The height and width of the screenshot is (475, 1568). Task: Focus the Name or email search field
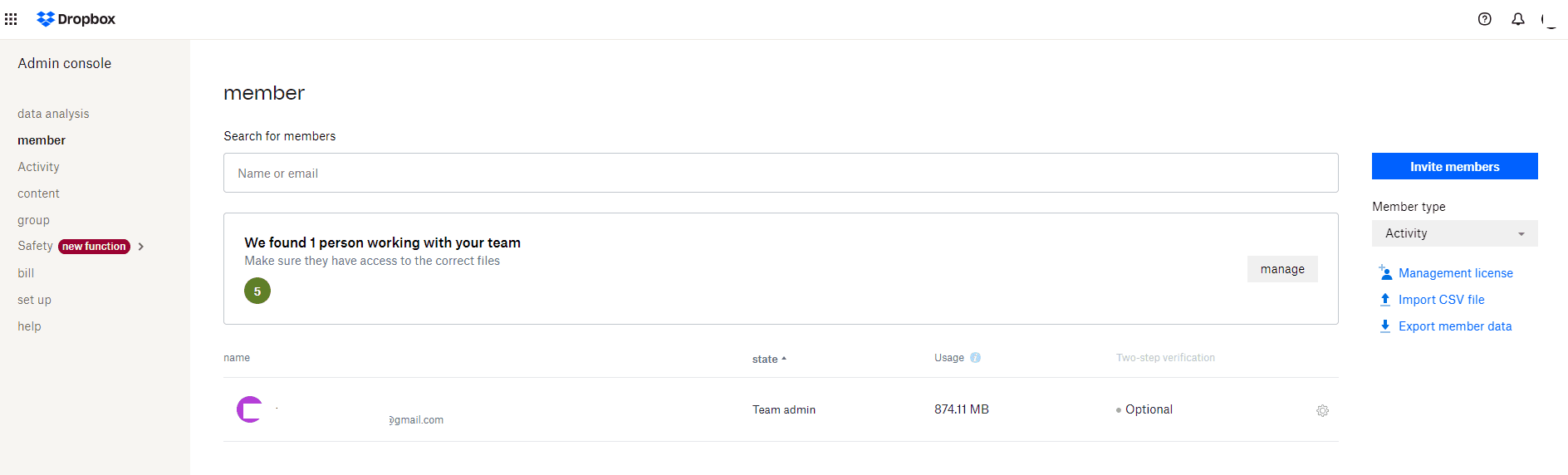pyautogui.click(x=780, y=173)
